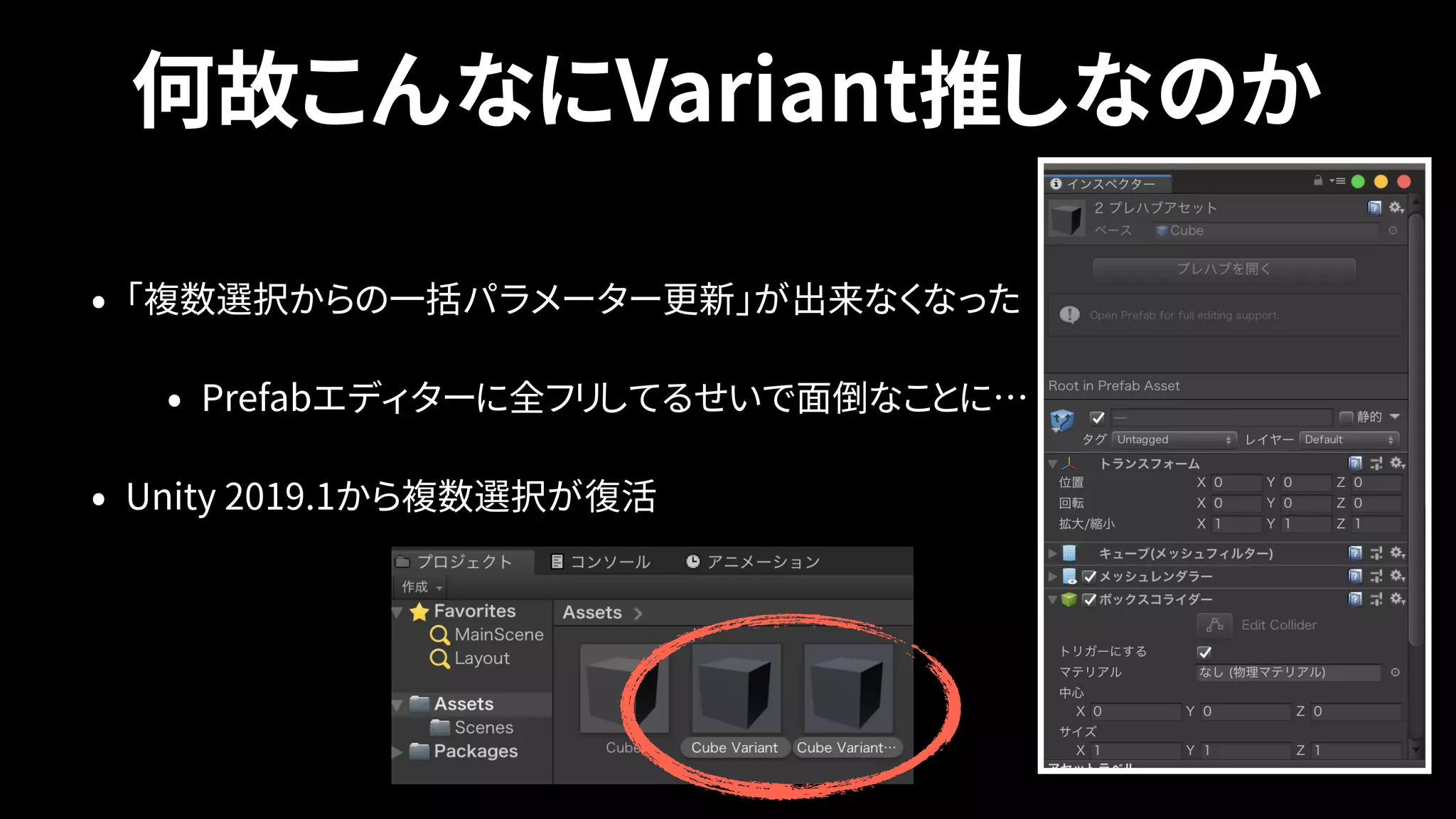Image resolution: width=1456 pixels, height=819 pixels.
Task: Switch to the コンソール tab
Action: [x=601, y=562]
